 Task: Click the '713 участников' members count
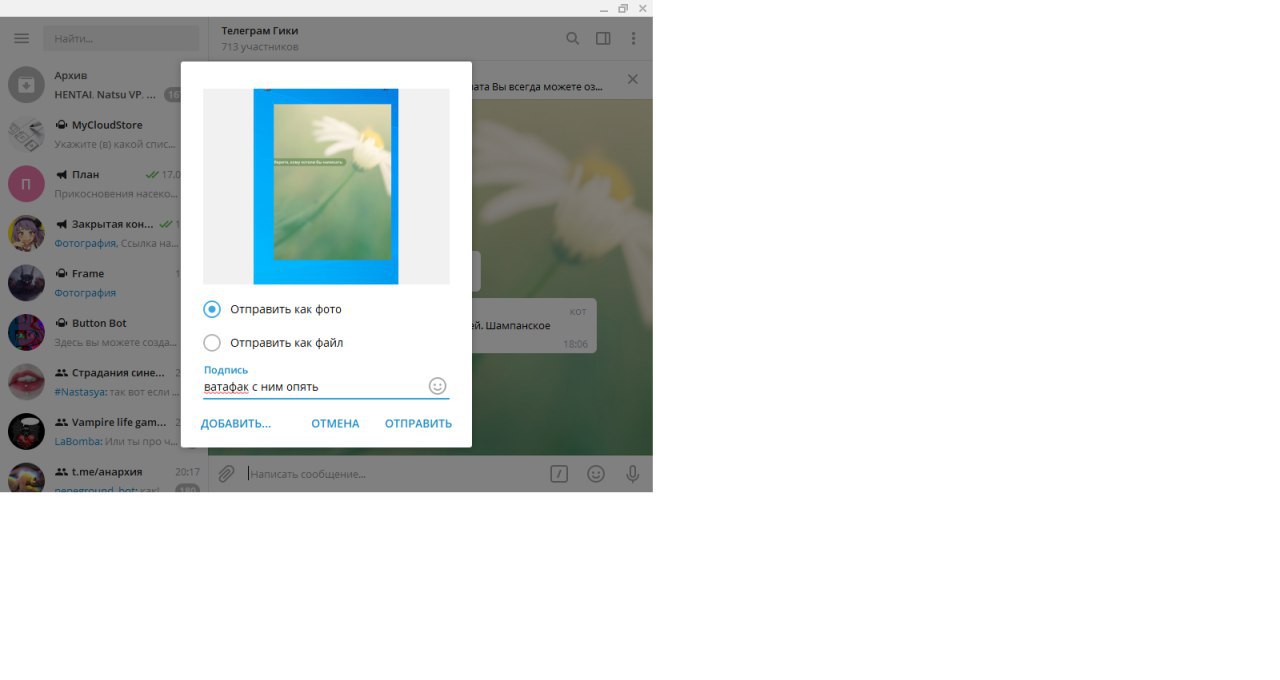click(260, 47)
